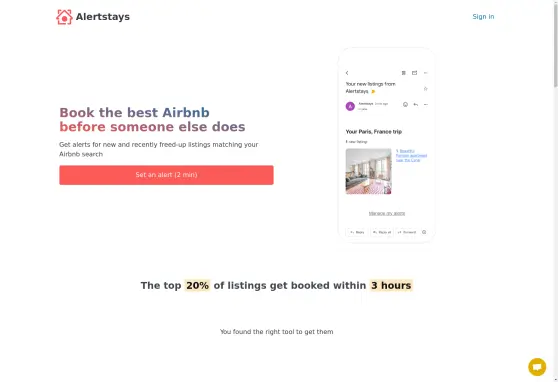
Task: Click the reply arrow icon beside sender
Action: 415,104
